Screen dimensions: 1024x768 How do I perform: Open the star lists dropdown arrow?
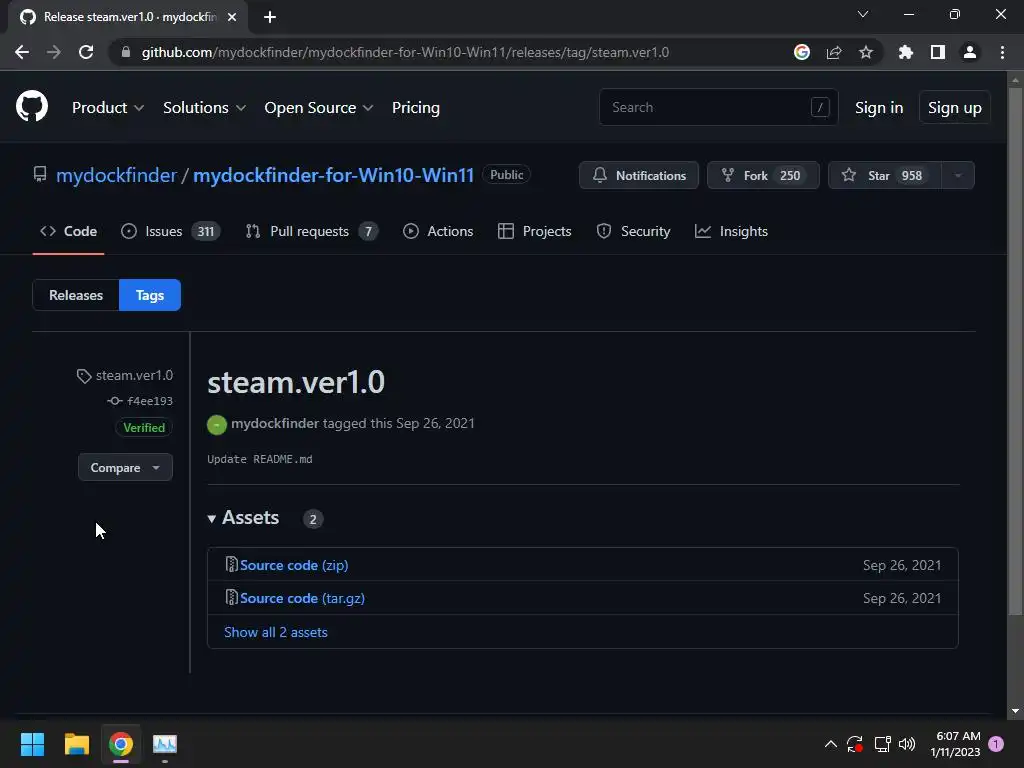point(958,175)
